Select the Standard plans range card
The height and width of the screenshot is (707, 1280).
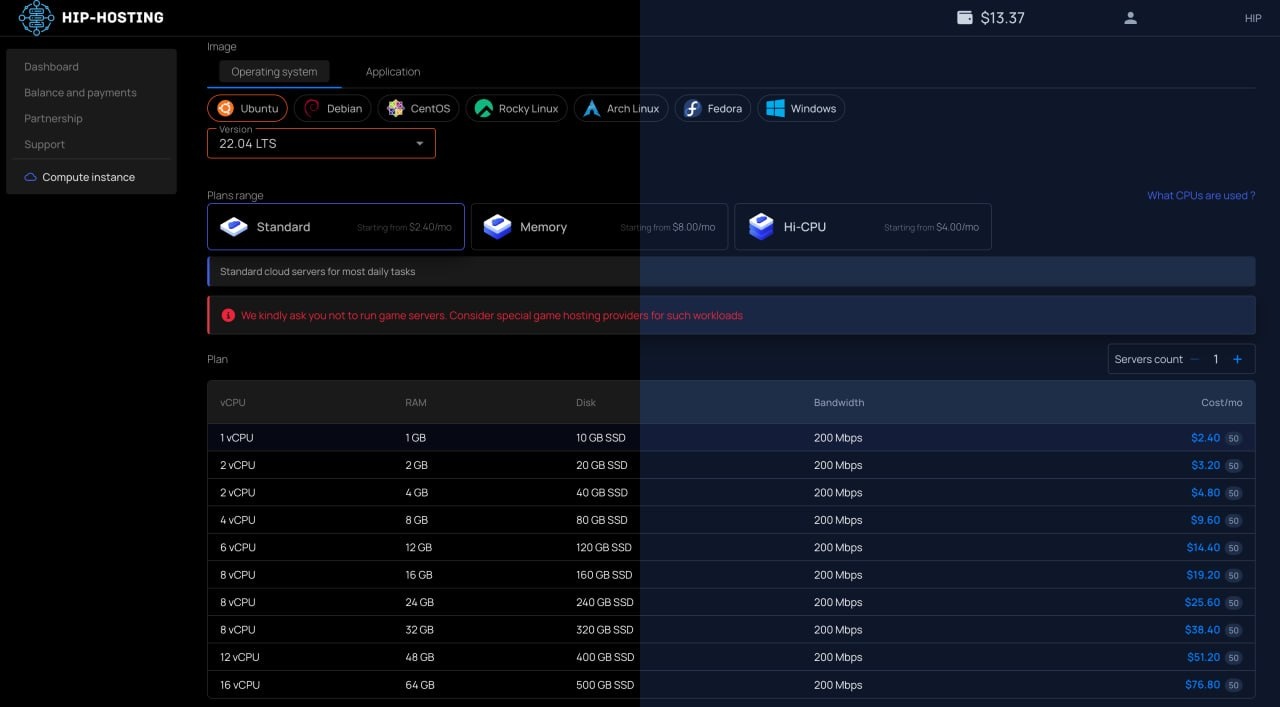(x=335, y=227)
